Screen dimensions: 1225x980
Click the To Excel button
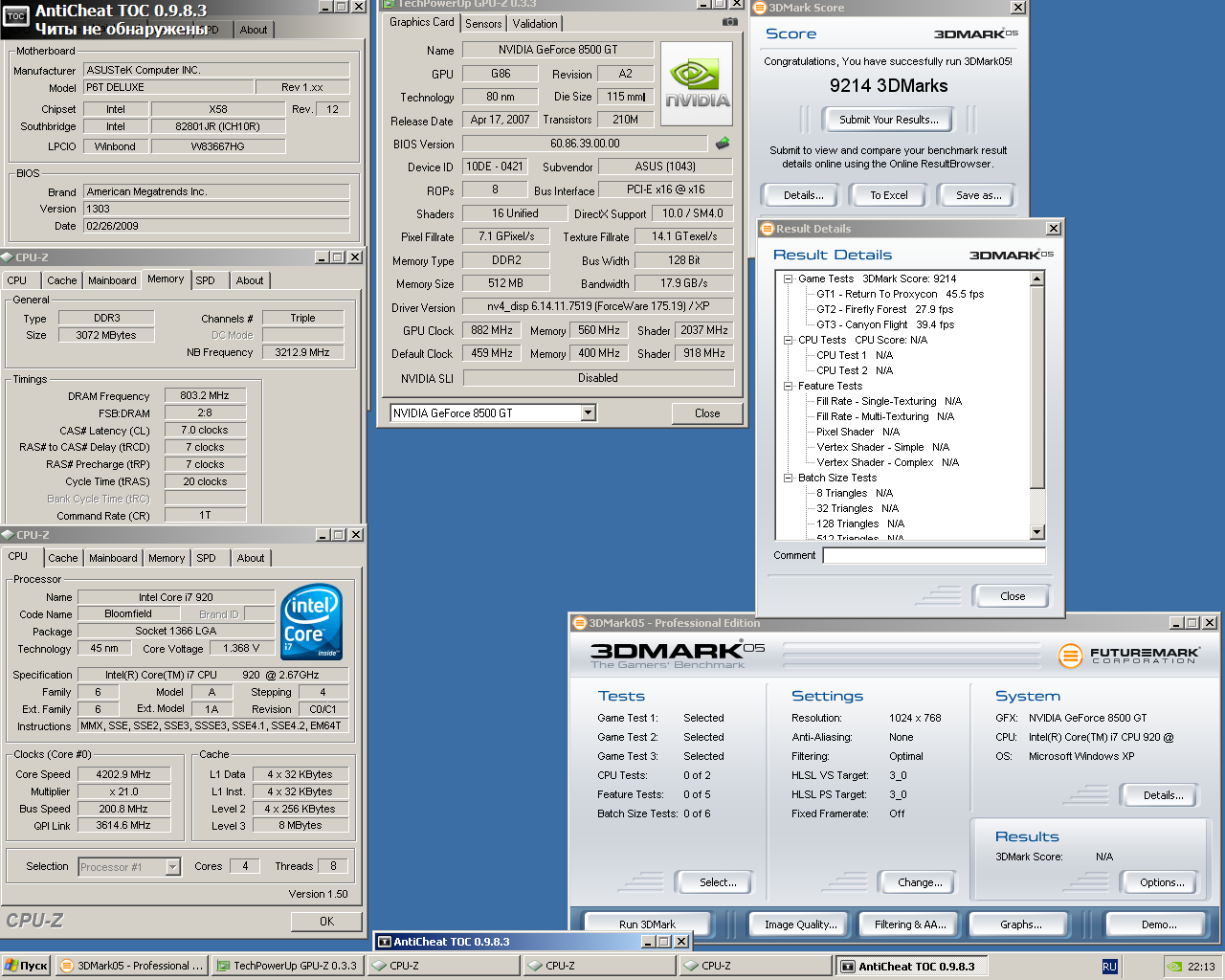click(888, 195)
